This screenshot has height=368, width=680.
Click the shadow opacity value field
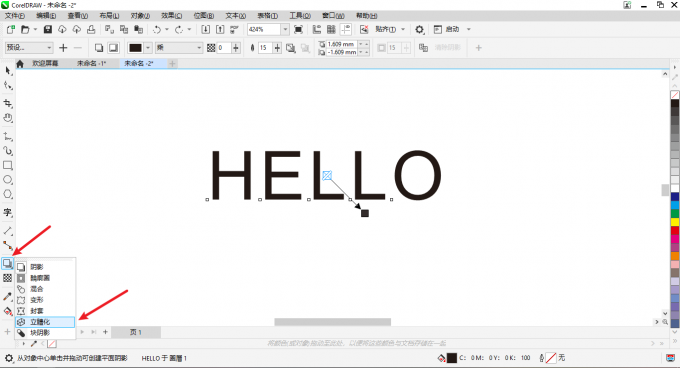(x=224, y=48)
